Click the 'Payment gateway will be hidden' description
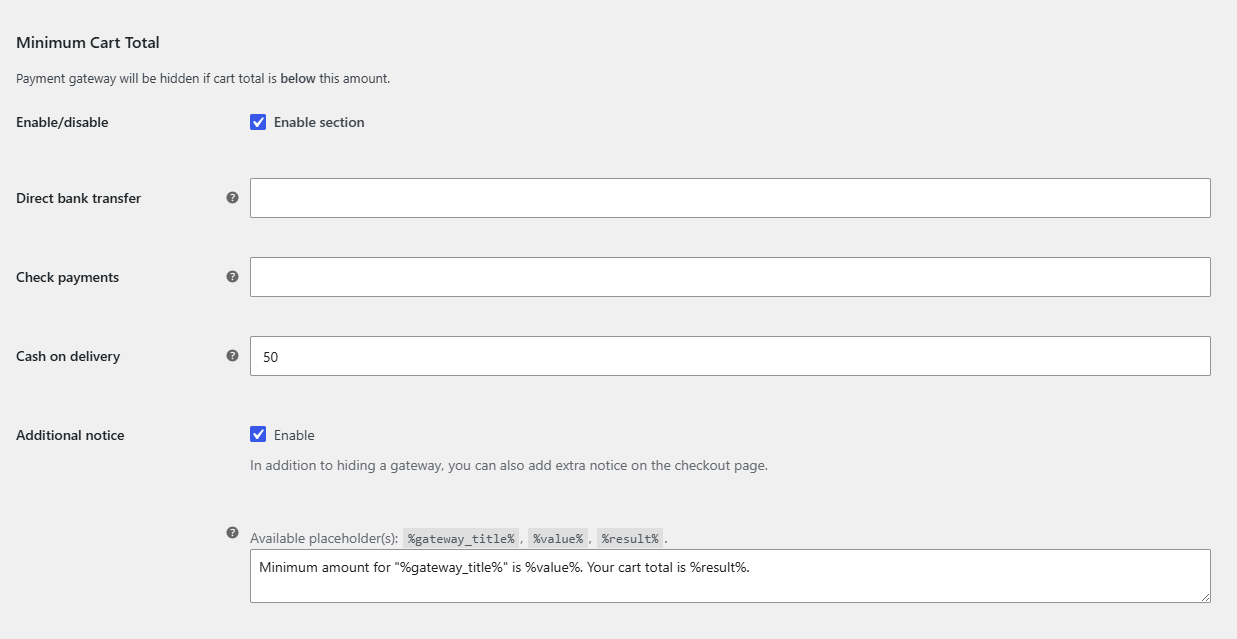1237x639 pixels. (x=203, y=78)
